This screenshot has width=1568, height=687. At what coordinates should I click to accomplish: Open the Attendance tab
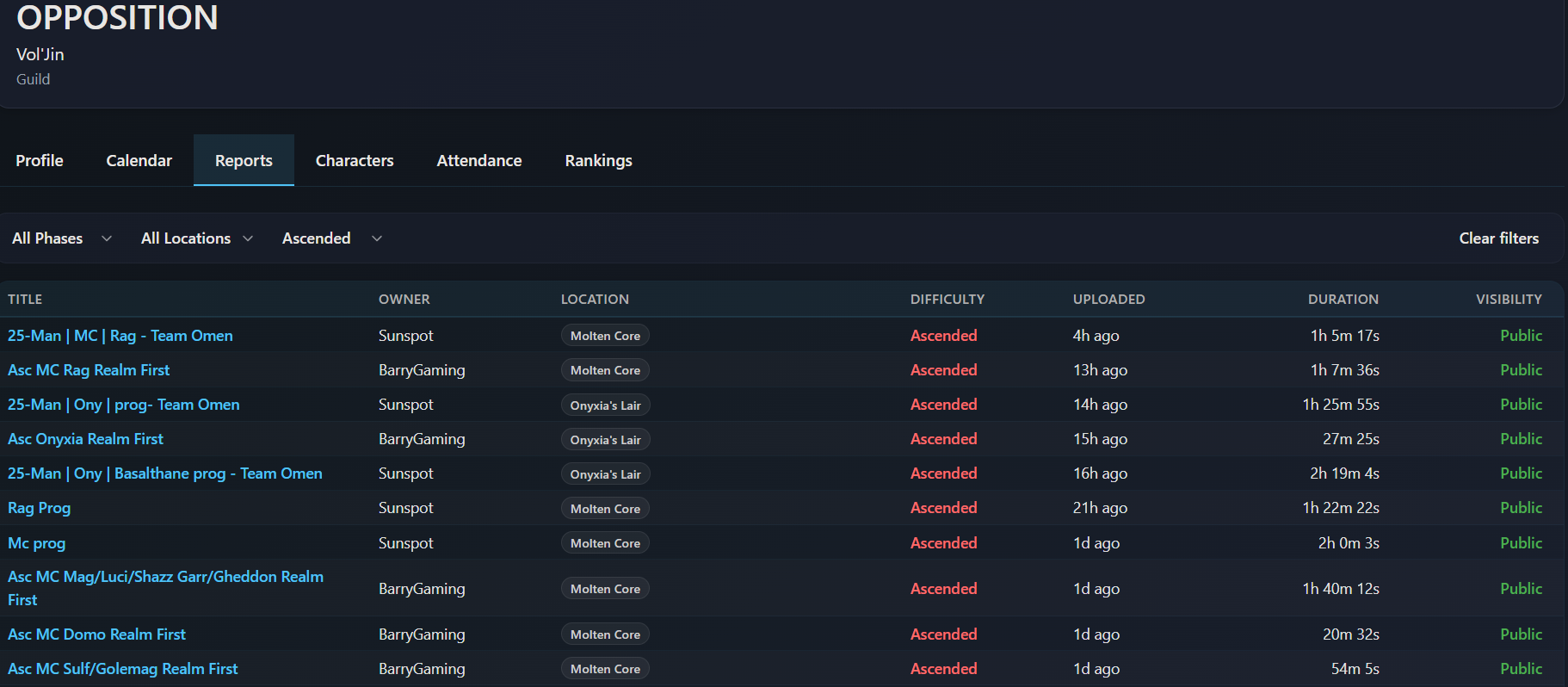479,160
